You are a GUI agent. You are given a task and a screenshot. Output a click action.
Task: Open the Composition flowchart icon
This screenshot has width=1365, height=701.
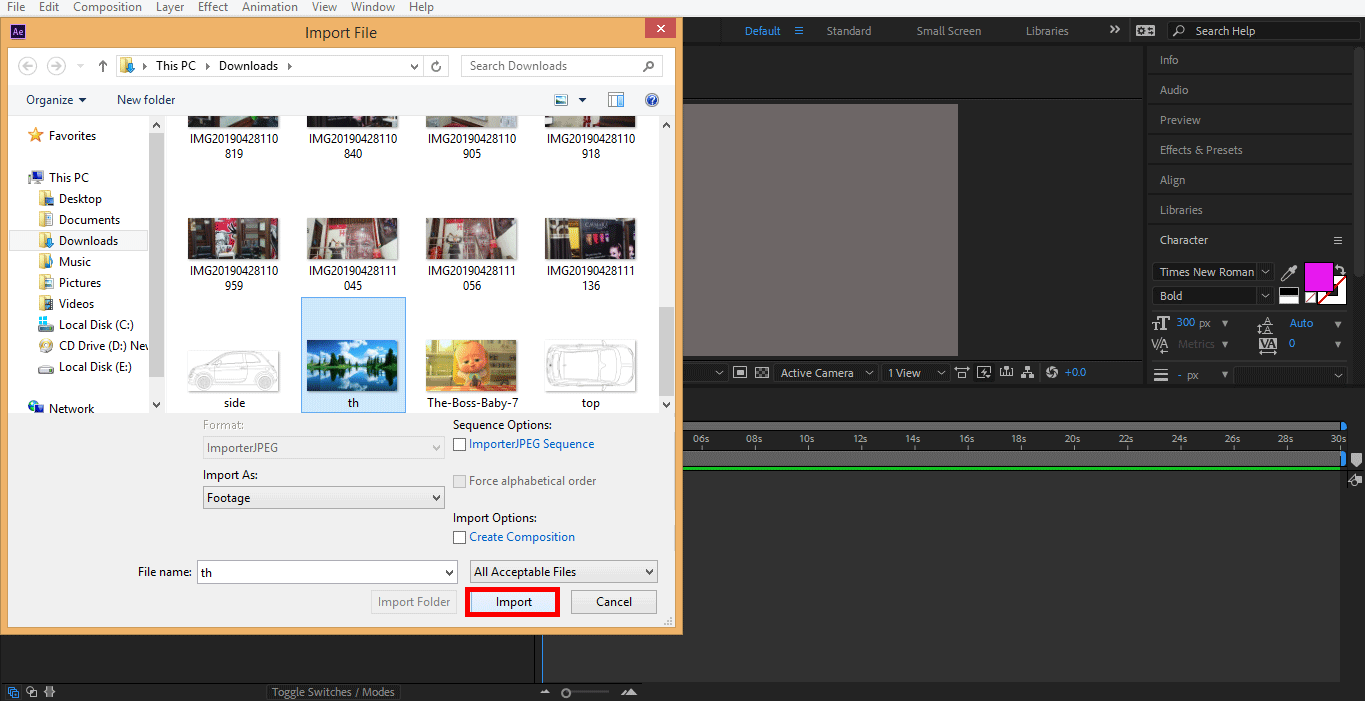1026,372
